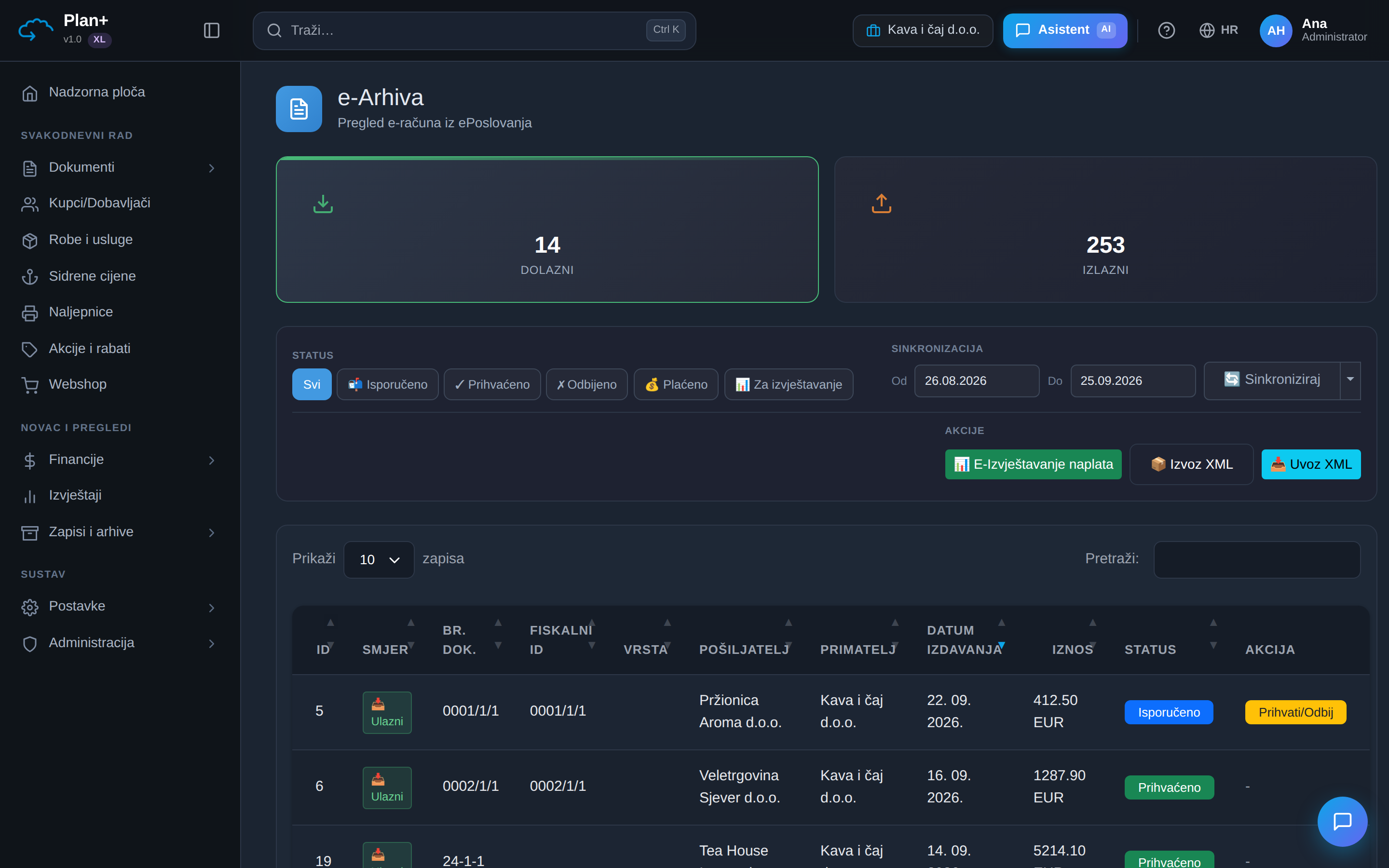Click the Ulazni badge in row 6

click(387, 787)
